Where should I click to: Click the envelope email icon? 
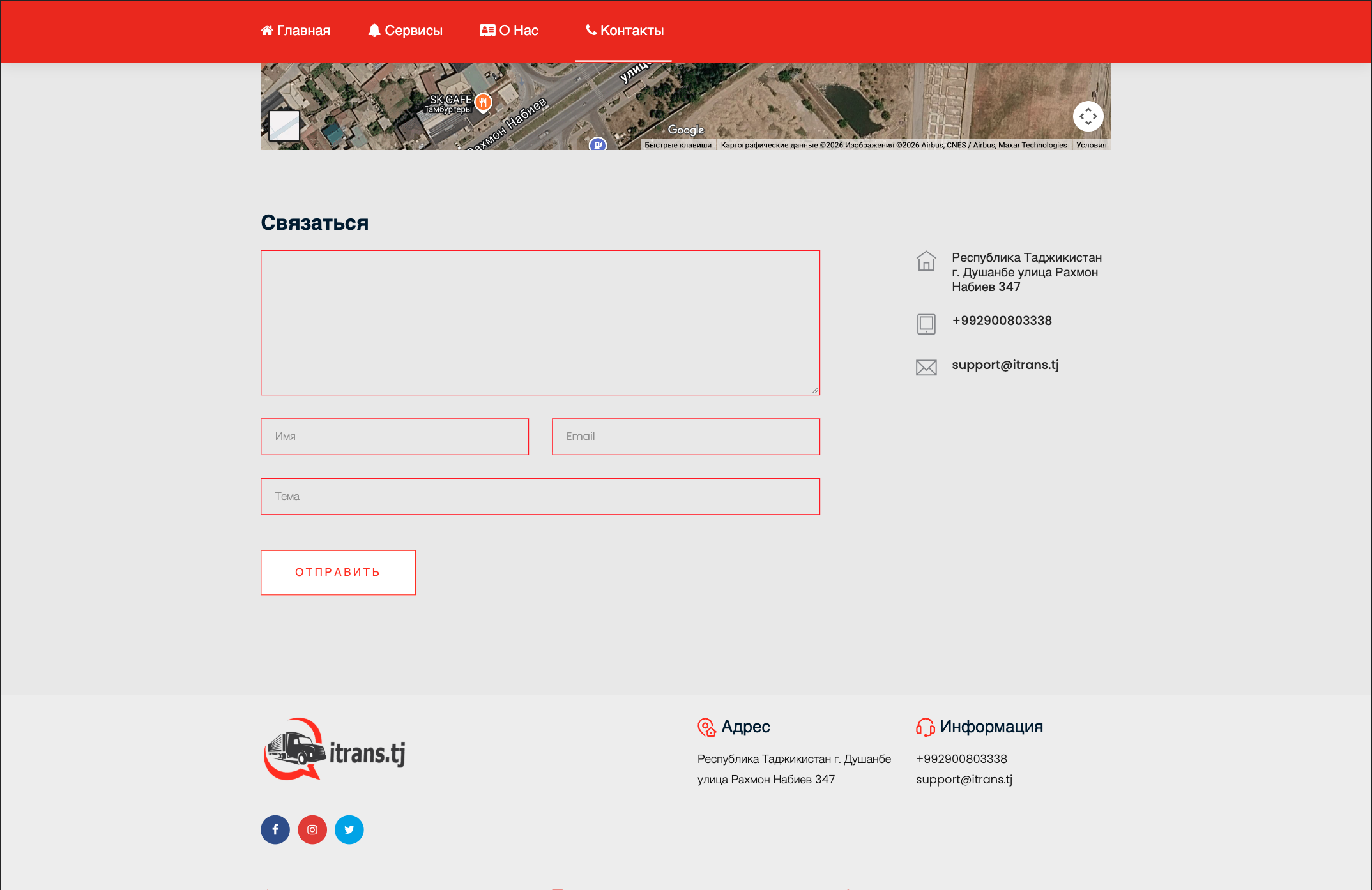926,367
